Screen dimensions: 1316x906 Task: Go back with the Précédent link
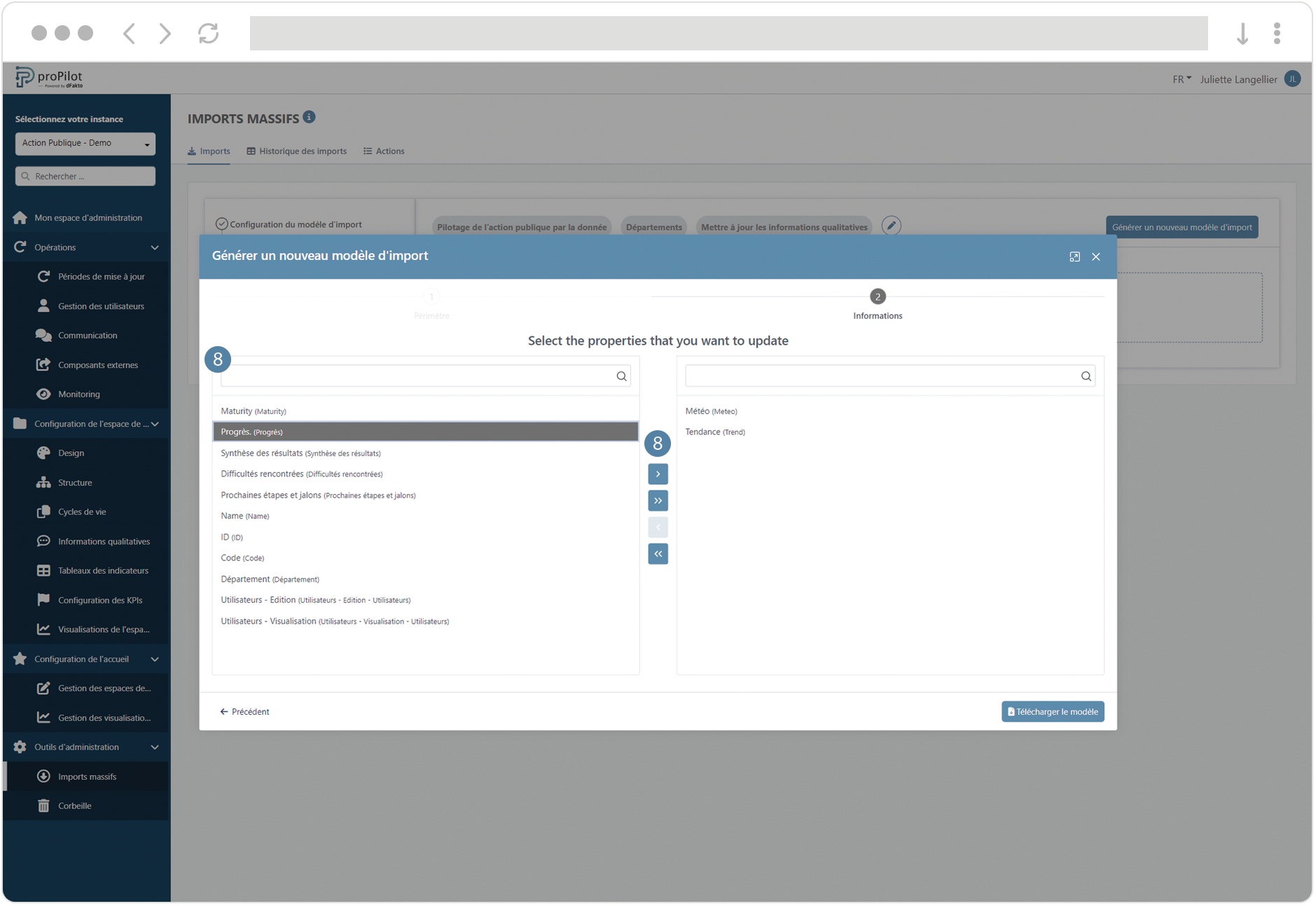click(244, 712)
